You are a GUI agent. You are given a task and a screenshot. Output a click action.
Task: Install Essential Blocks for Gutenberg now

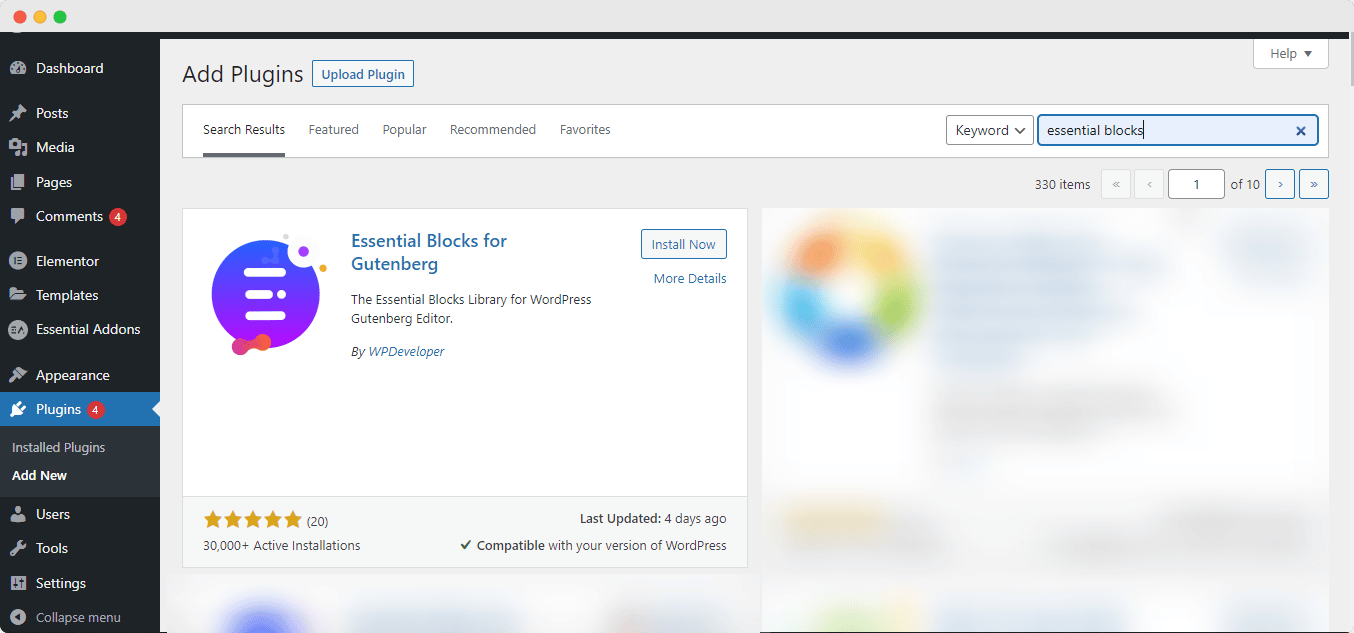click(684, 244)
